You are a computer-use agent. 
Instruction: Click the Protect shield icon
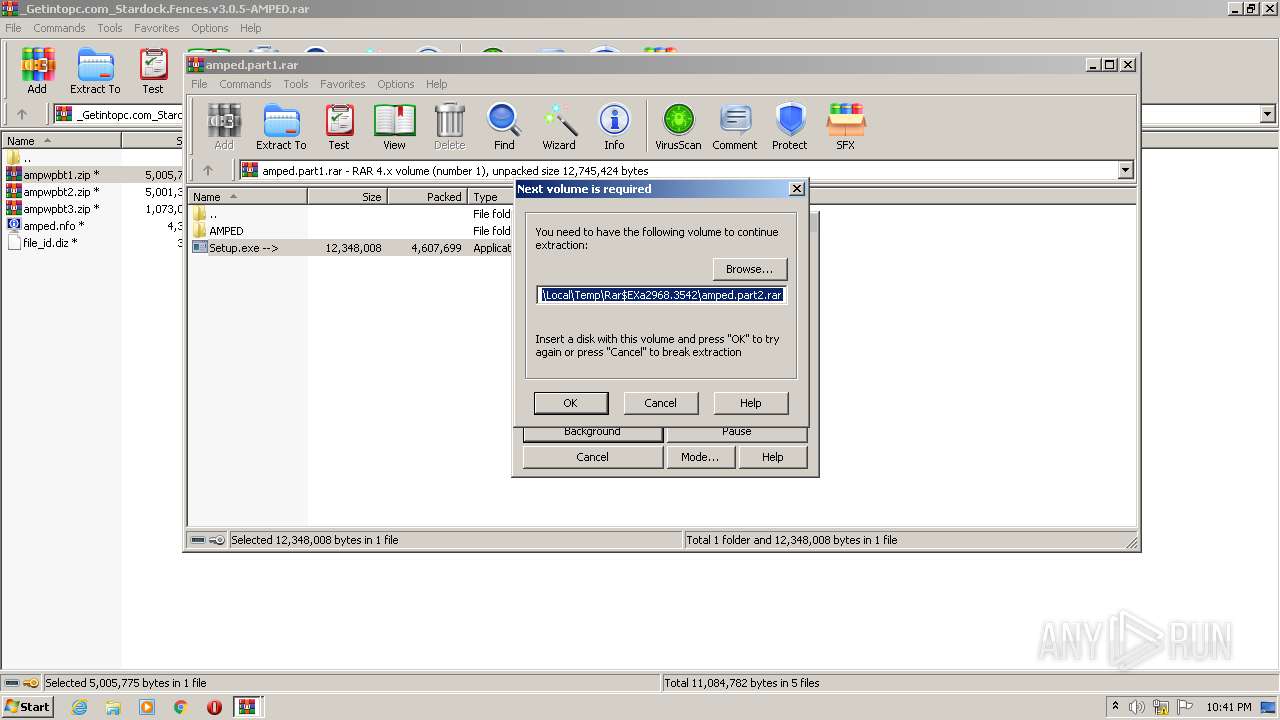pyautogui.click(x=789, y=127)
